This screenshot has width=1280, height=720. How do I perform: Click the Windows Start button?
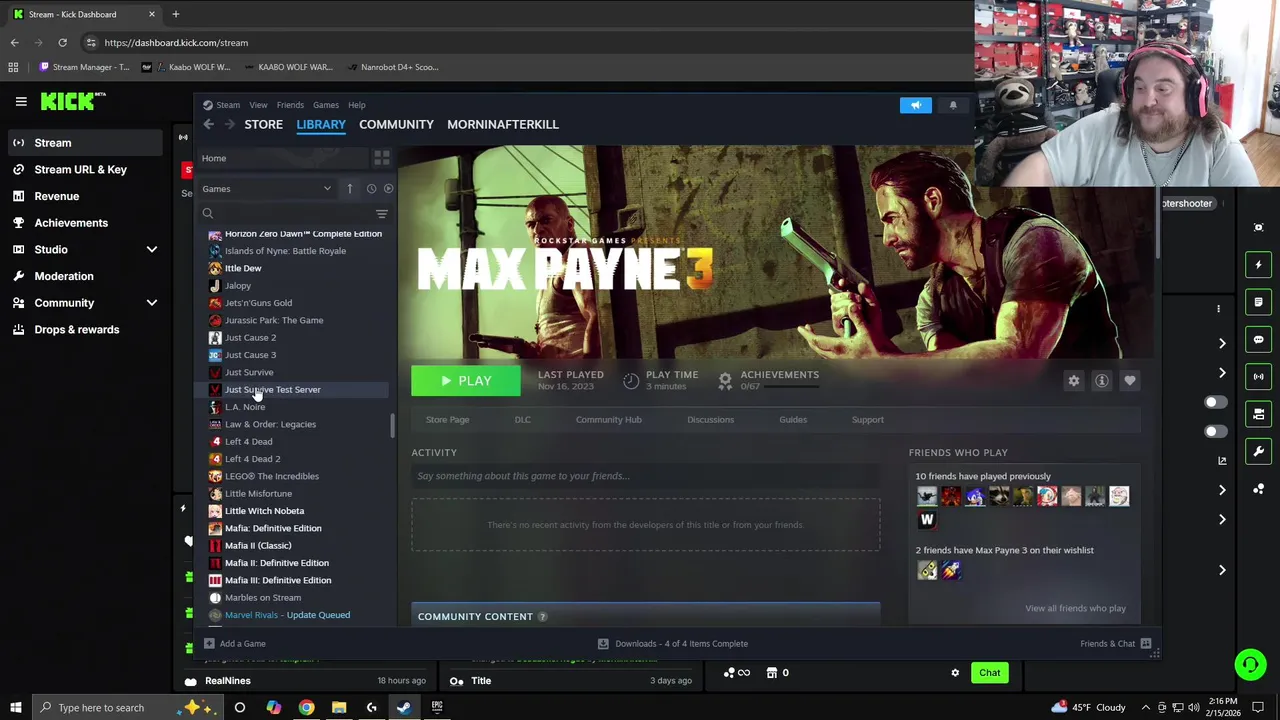point(15,708)
